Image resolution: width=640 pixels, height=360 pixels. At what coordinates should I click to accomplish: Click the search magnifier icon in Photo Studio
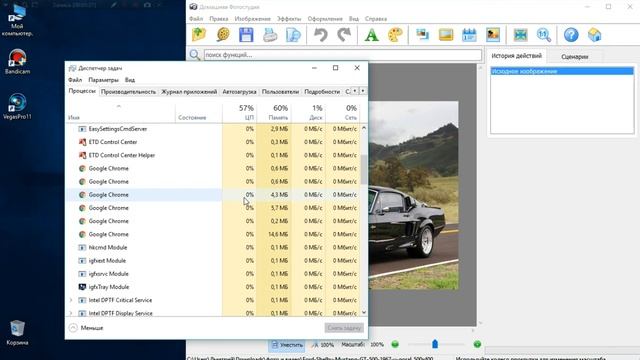coord(195,55)
